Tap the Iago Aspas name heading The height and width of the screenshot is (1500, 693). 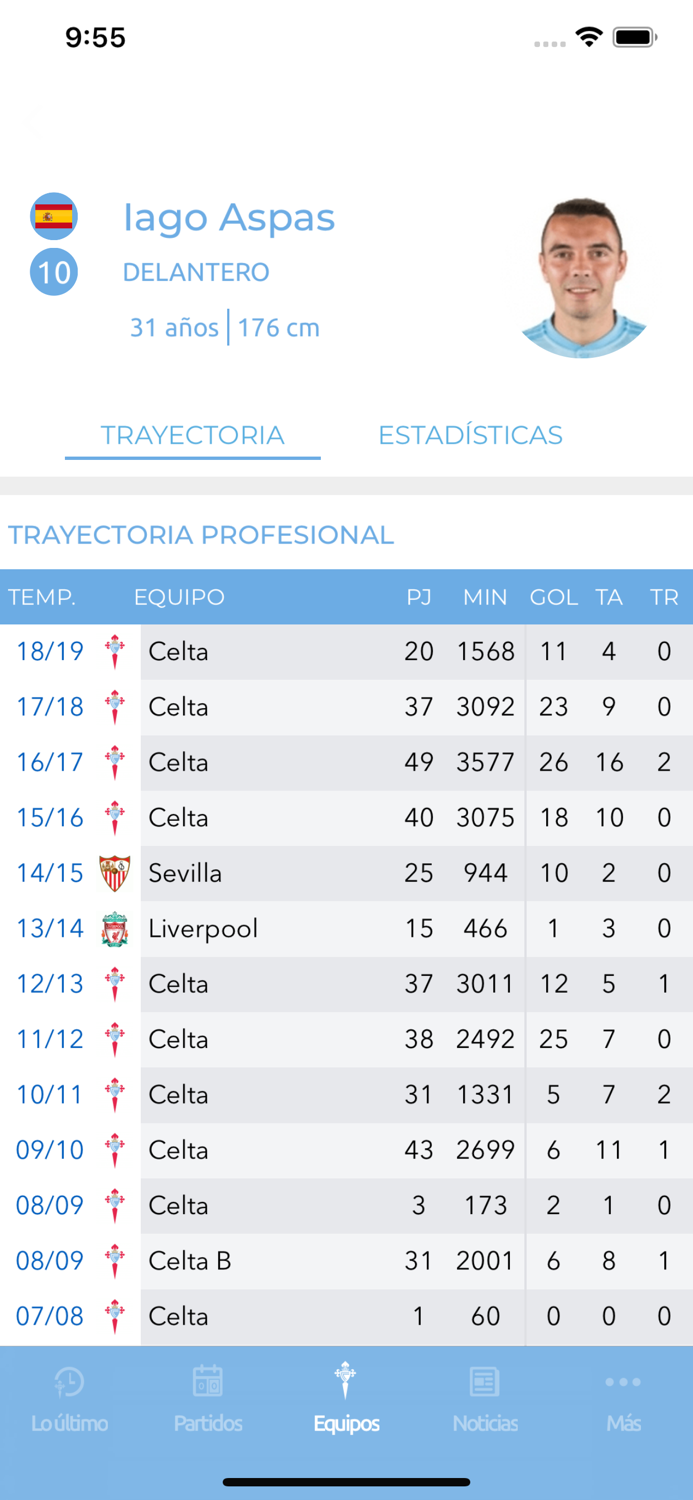point(229,218)
